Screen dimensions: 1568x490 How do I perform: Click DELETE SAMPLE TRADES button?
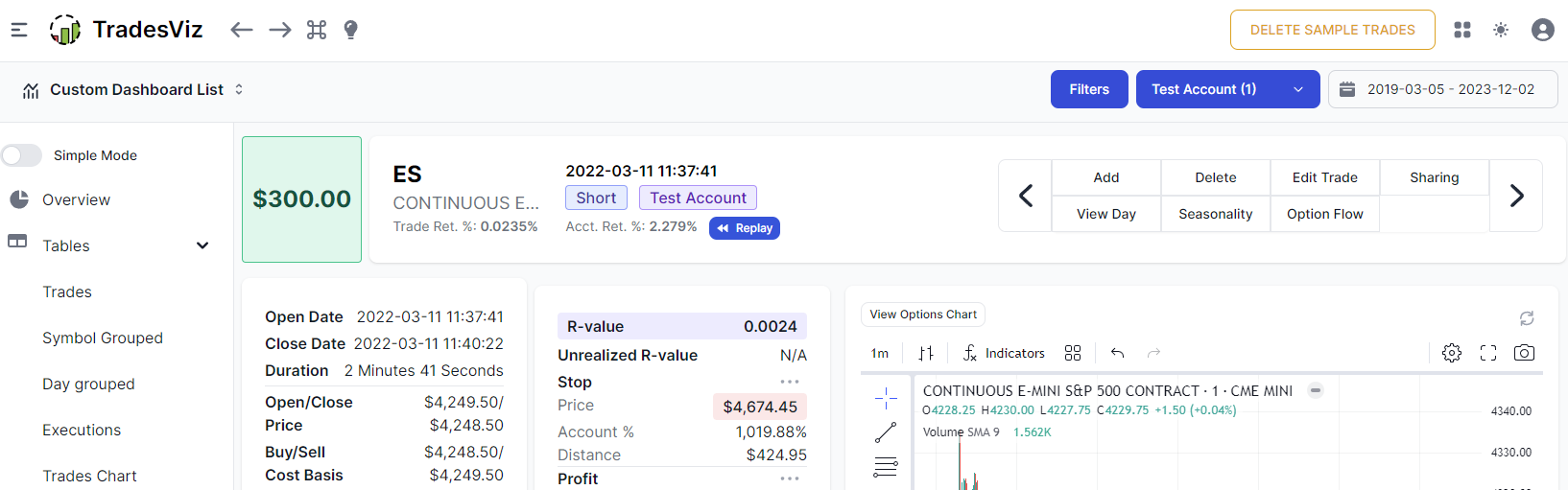1333,30
